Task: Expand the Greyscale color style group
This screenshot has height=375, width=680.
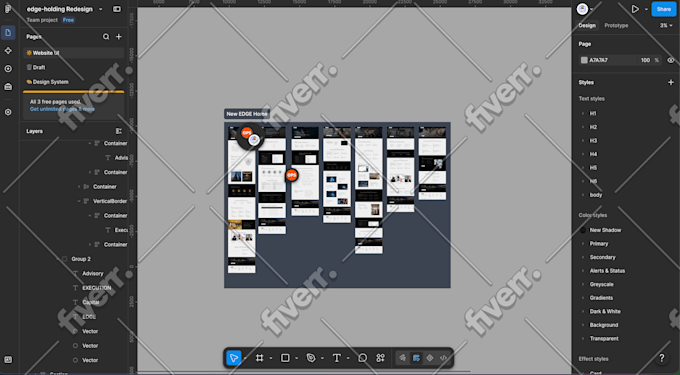Action: 583,284
